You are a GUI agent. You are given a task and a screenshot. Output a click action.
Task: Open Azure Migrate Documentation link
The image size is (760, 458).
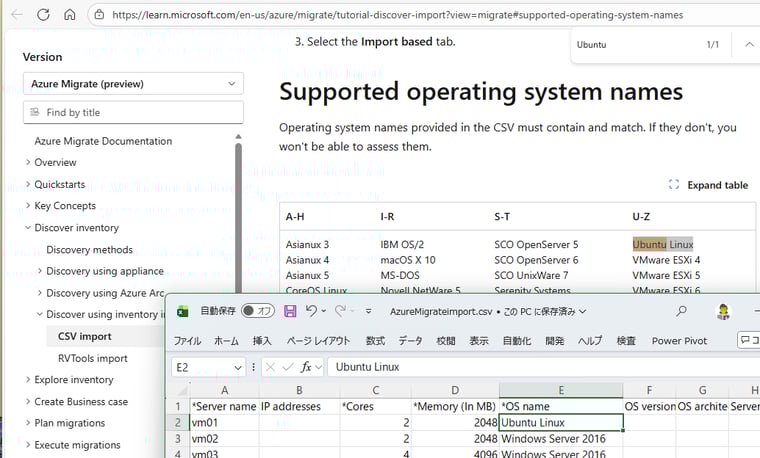pos(103,141)
